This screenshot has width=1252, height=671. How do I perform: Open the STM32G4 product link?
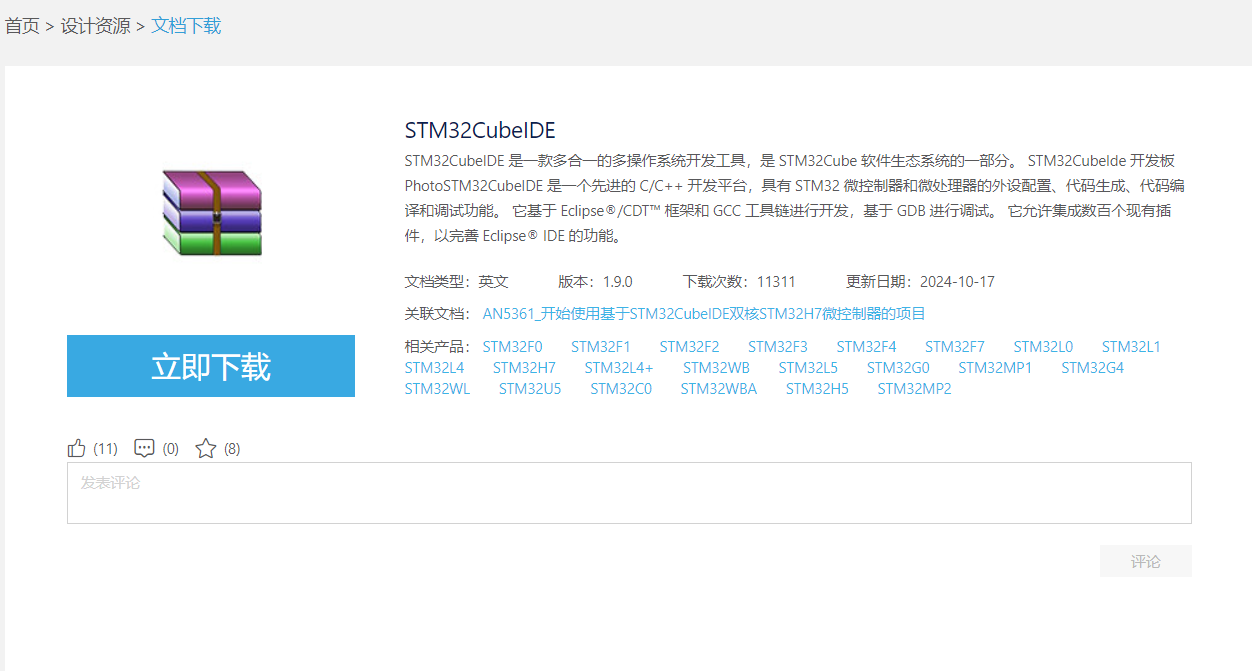tap(1092, 368)
